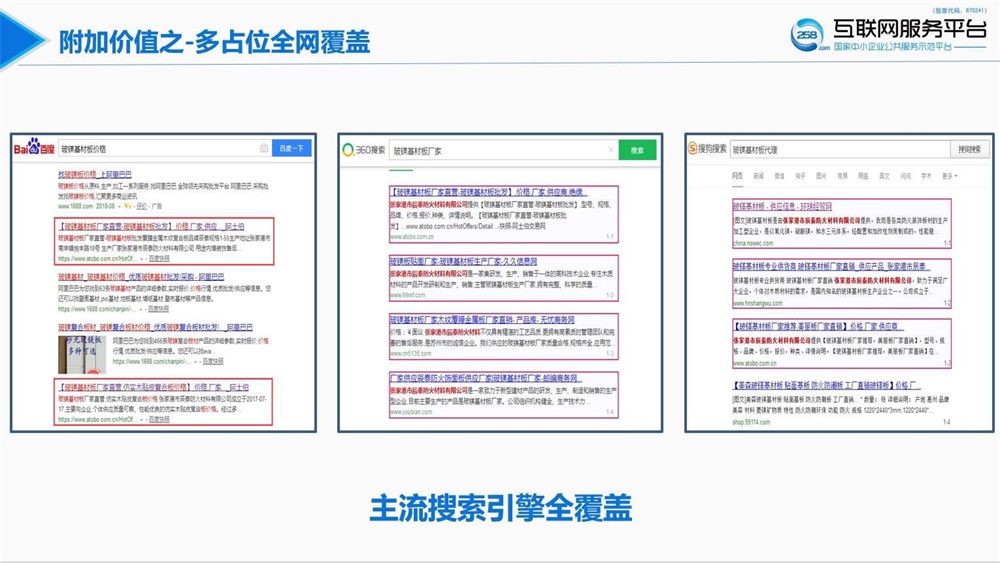This screenshot has height=563, width=1000.
Task: Select the 网页 tab in Sogou
Action: tap(737, 175)
